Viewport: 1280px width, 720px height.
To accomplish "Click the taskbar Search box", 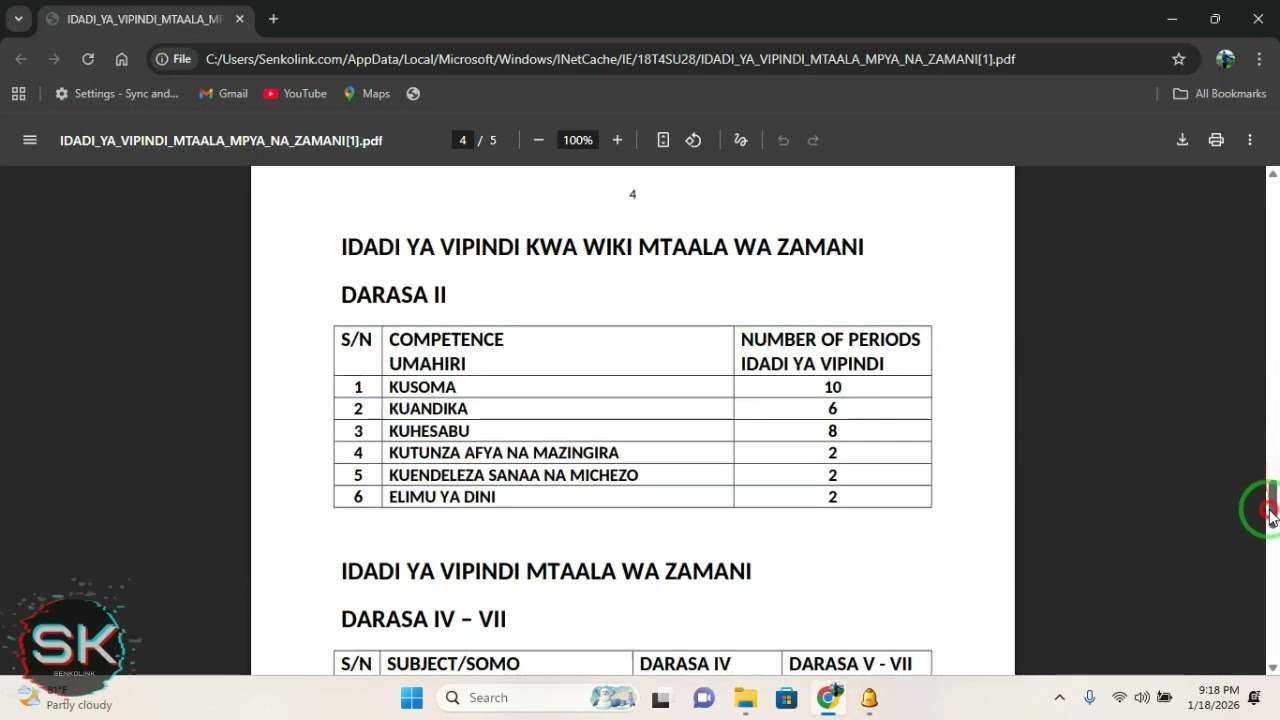I will [x=540, y=697].
